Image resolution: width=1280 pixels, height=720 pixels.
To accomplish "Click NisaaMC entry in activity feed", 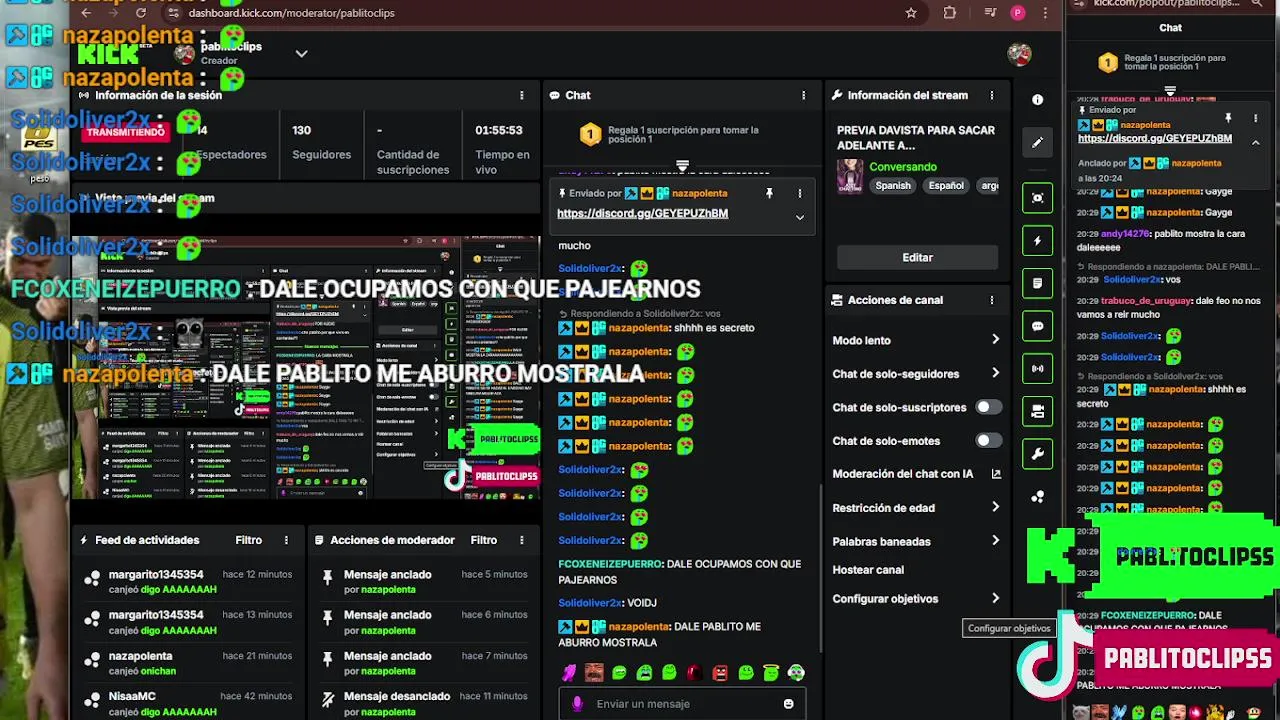I will point(187,703).
